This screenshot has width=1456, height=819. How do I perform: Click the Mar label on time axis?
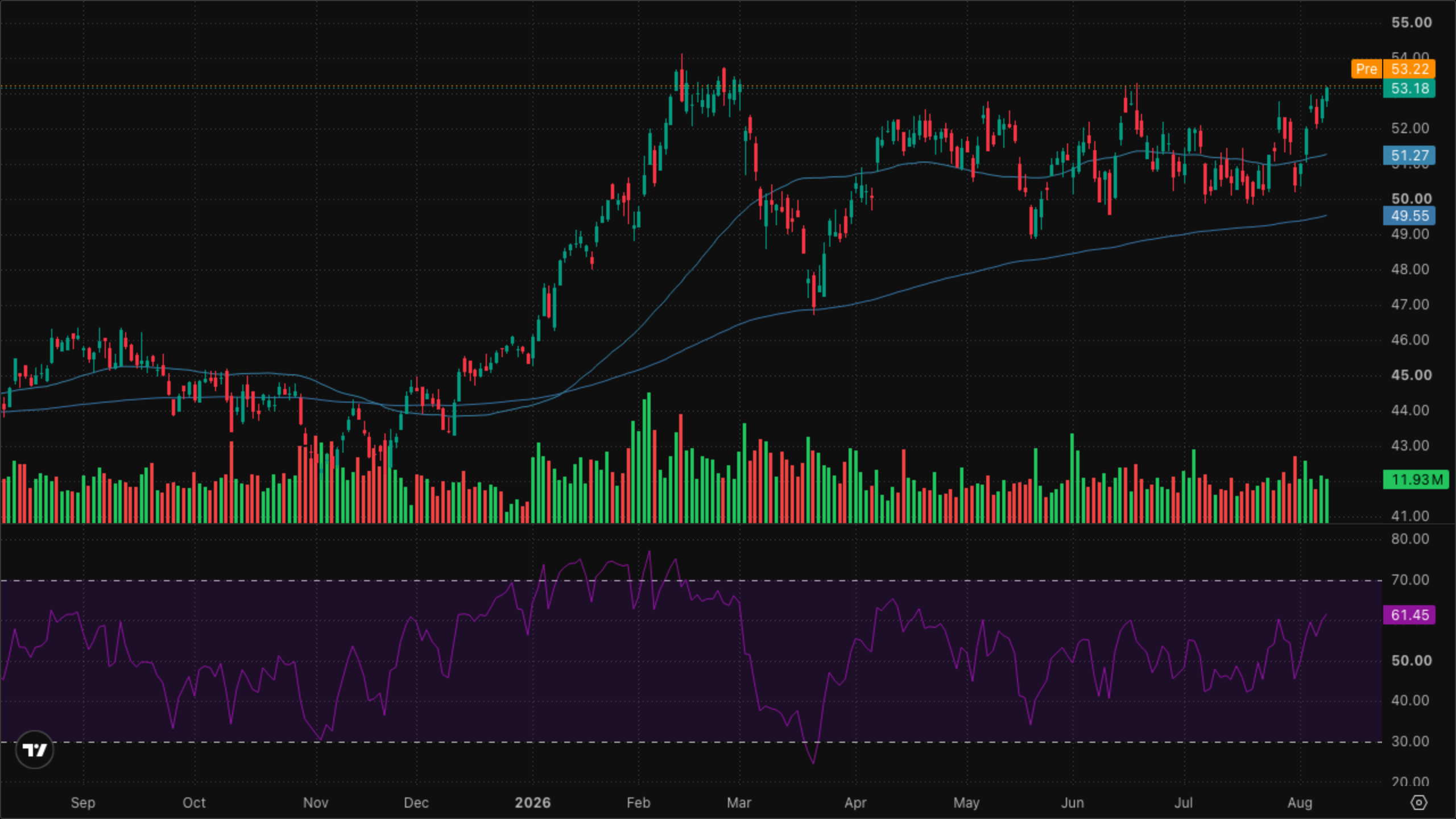(x=739, y=803)
